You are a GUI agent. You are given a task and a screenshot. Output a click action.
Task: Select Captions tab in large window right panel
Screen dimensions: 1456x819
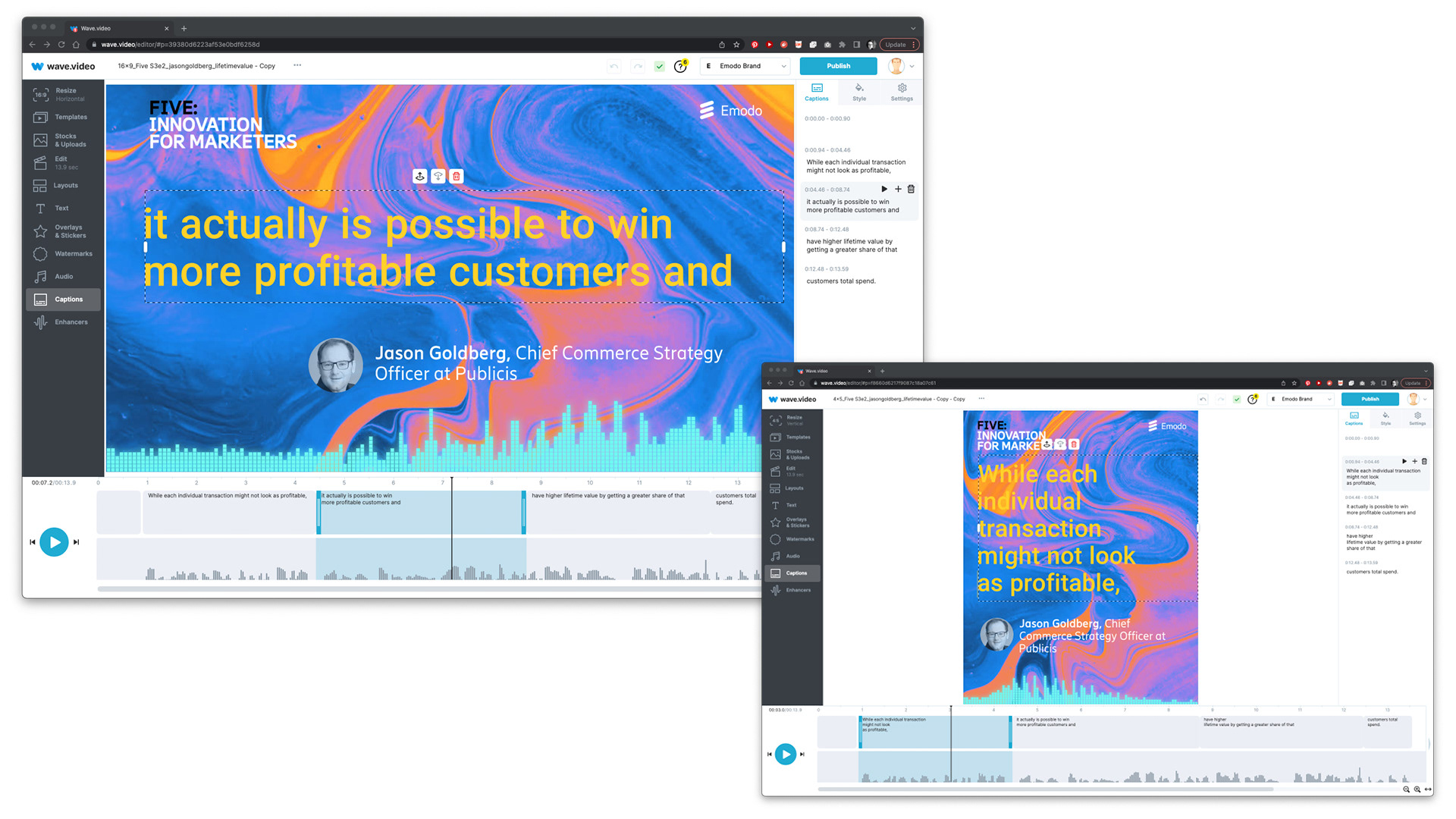coord(817,92)
